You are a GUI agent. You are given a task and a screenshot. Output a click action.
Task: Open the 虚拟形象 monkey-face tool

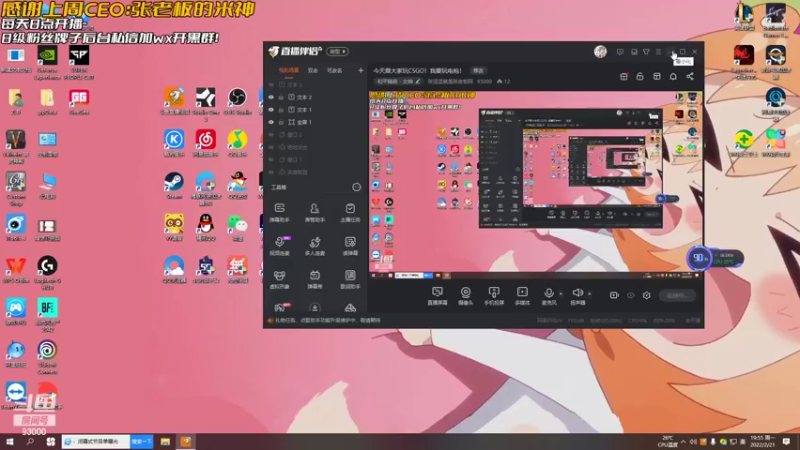(279, 279)
